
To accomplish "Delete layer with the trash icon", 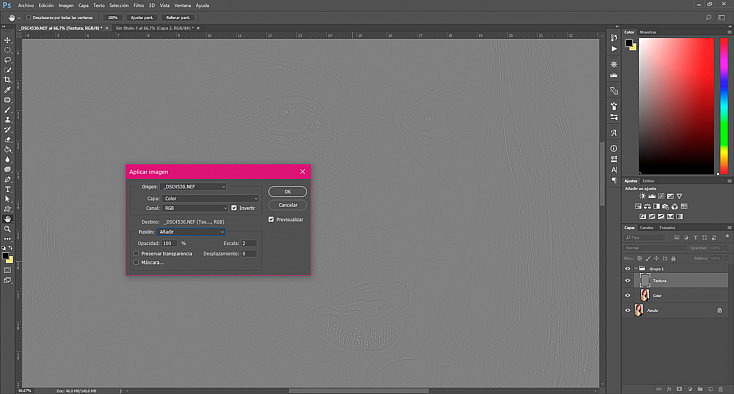I will pos(720,389).
